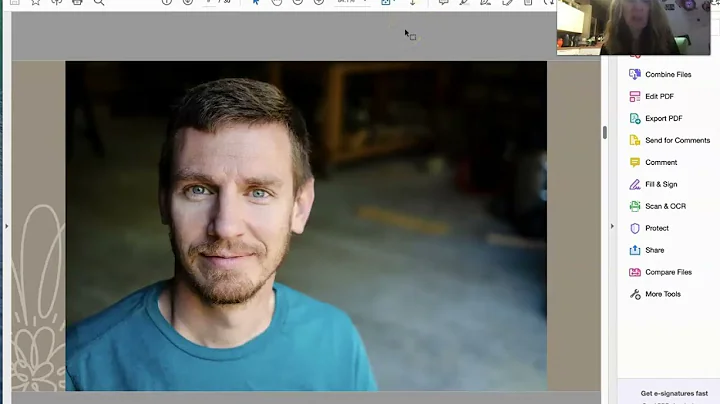Click the 'Get e-signatures fast' promo text
This screenshot has width=720, height=404.
[674, 393]
